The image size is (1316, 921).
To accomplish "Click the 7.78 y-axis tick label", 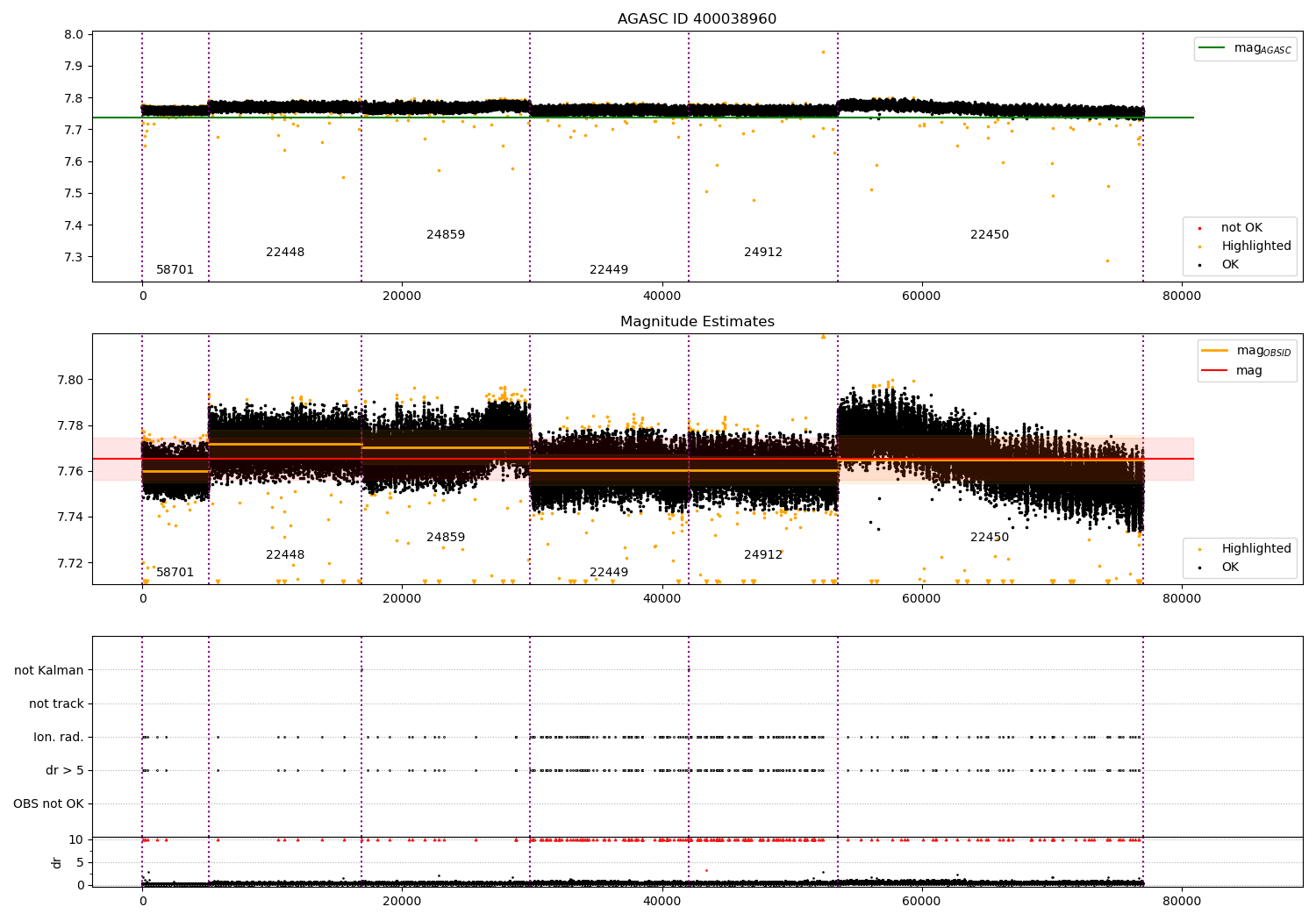I will [70, 425].
